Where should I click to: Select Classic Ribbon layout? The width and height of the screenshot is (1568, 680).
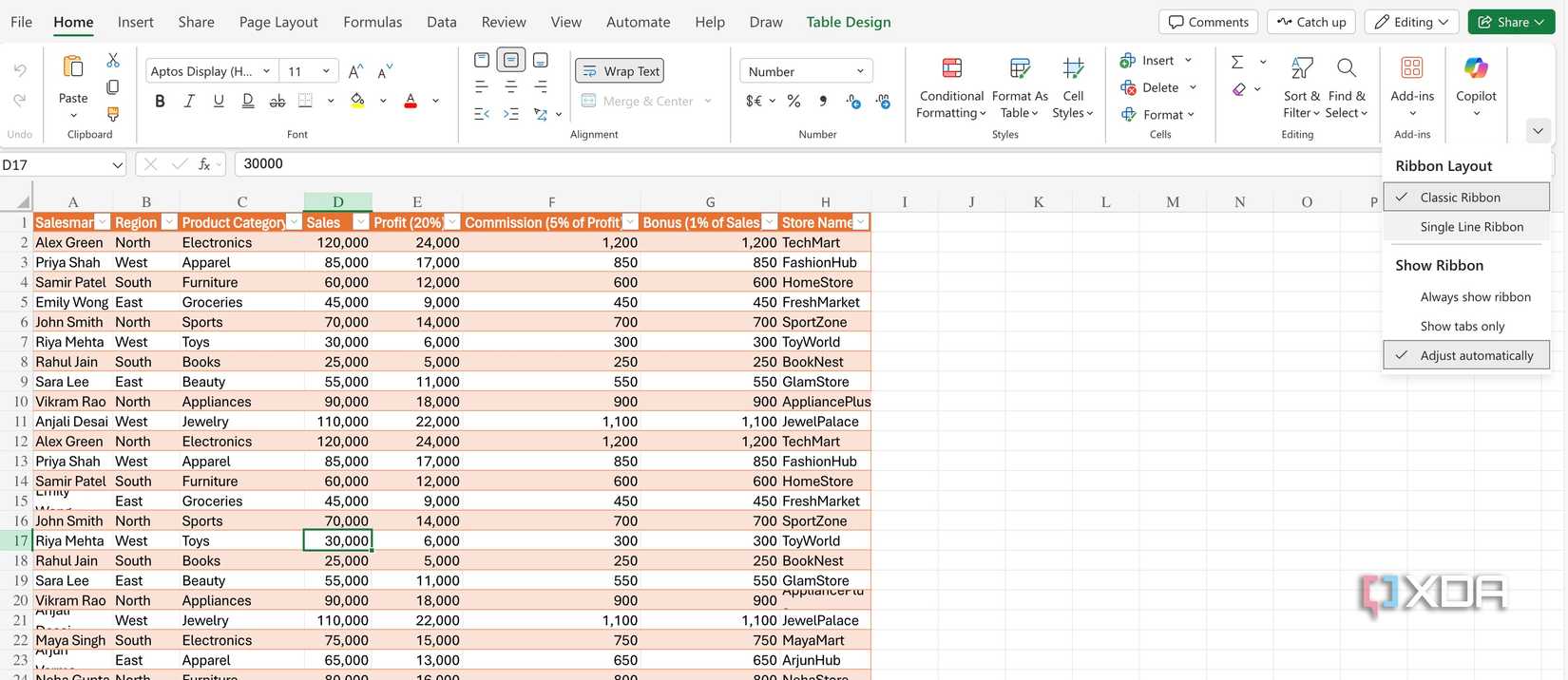coord(1466,198)
